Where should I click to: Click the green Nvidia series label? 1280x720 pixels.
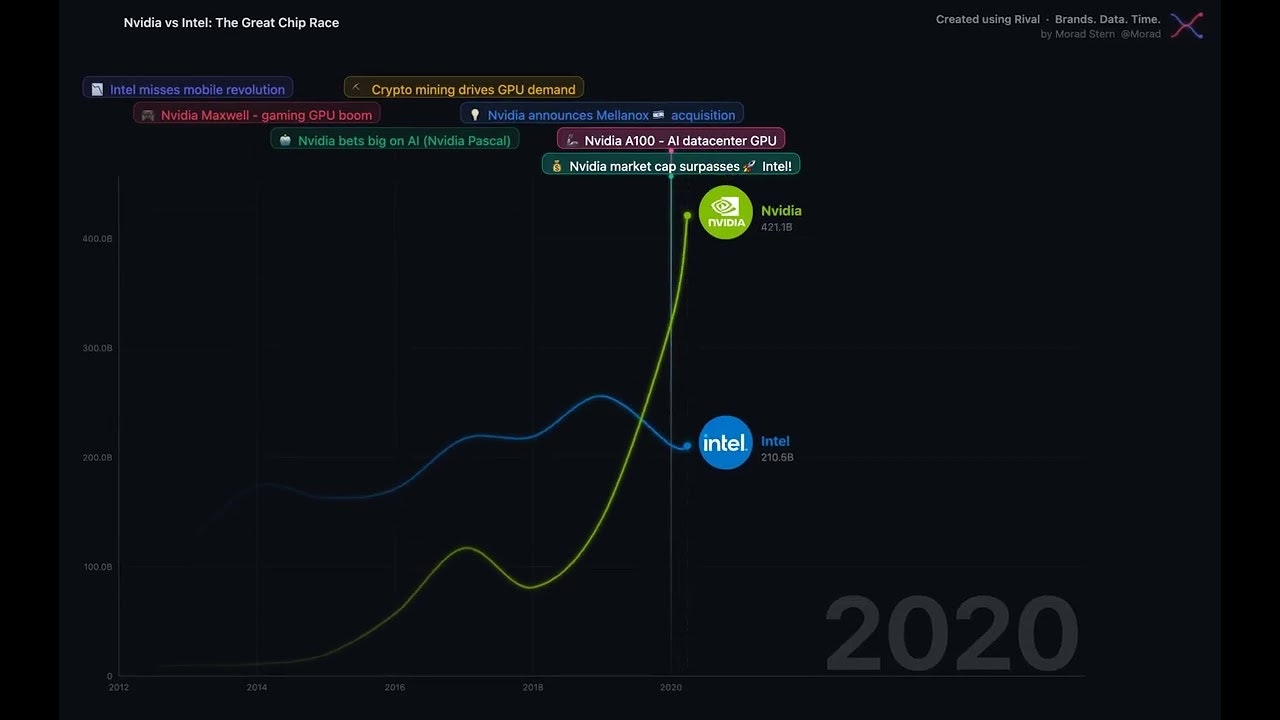pos(781,211)
